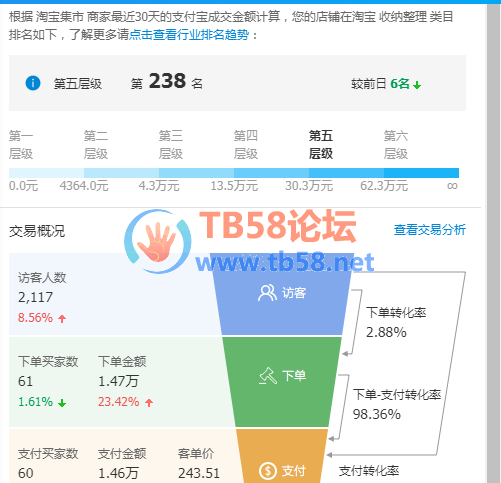The width and height of the screenshot is (501, 483).
Task: Click the visitor people icon in funnel
Action: (x=267, y=293)
